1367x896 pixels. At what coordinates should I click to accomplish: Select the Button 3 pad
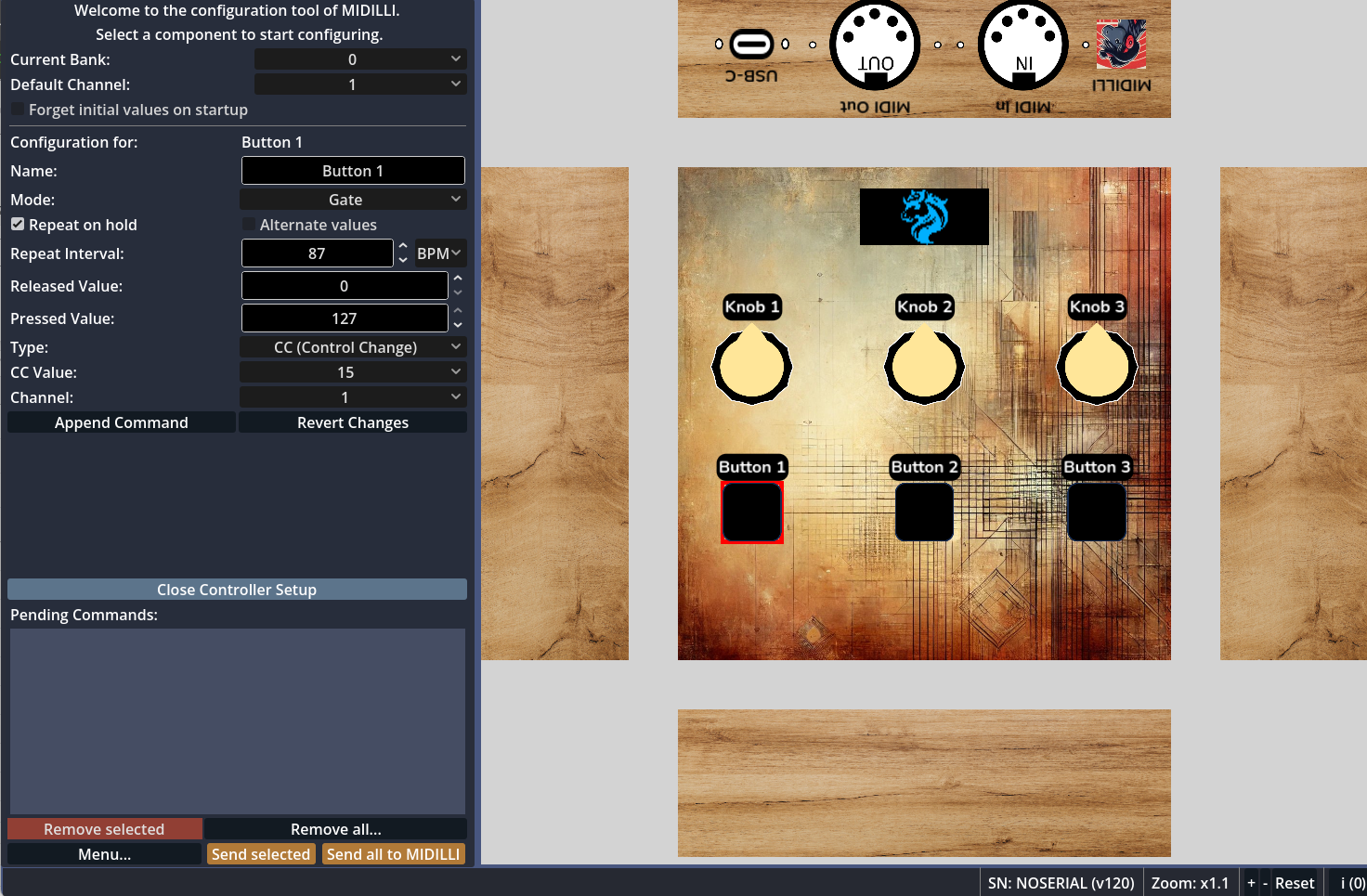[x=1097, y=512]
